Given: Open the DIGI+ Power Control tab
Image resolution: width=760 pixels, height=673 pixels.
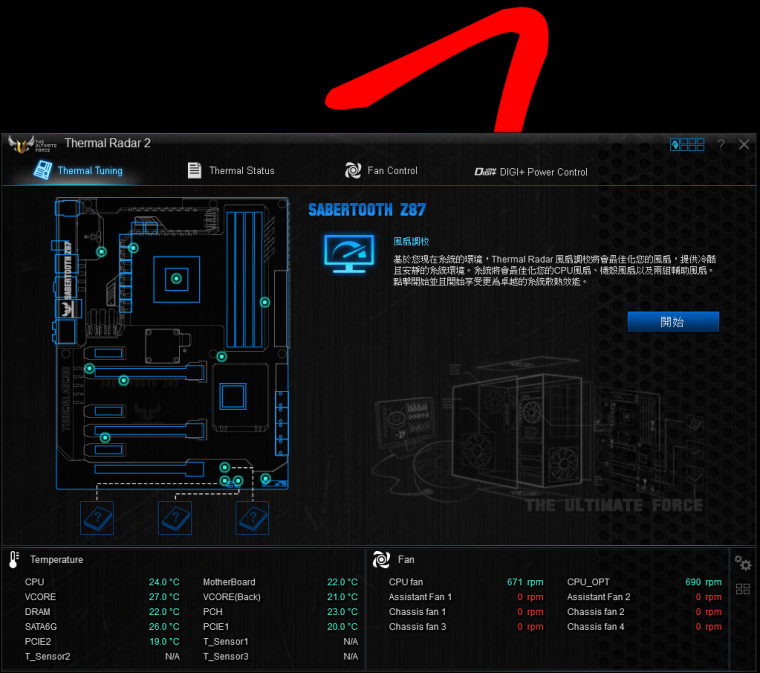Looking at the screenshot, I should pyautogui.click(x=531, y=172).
